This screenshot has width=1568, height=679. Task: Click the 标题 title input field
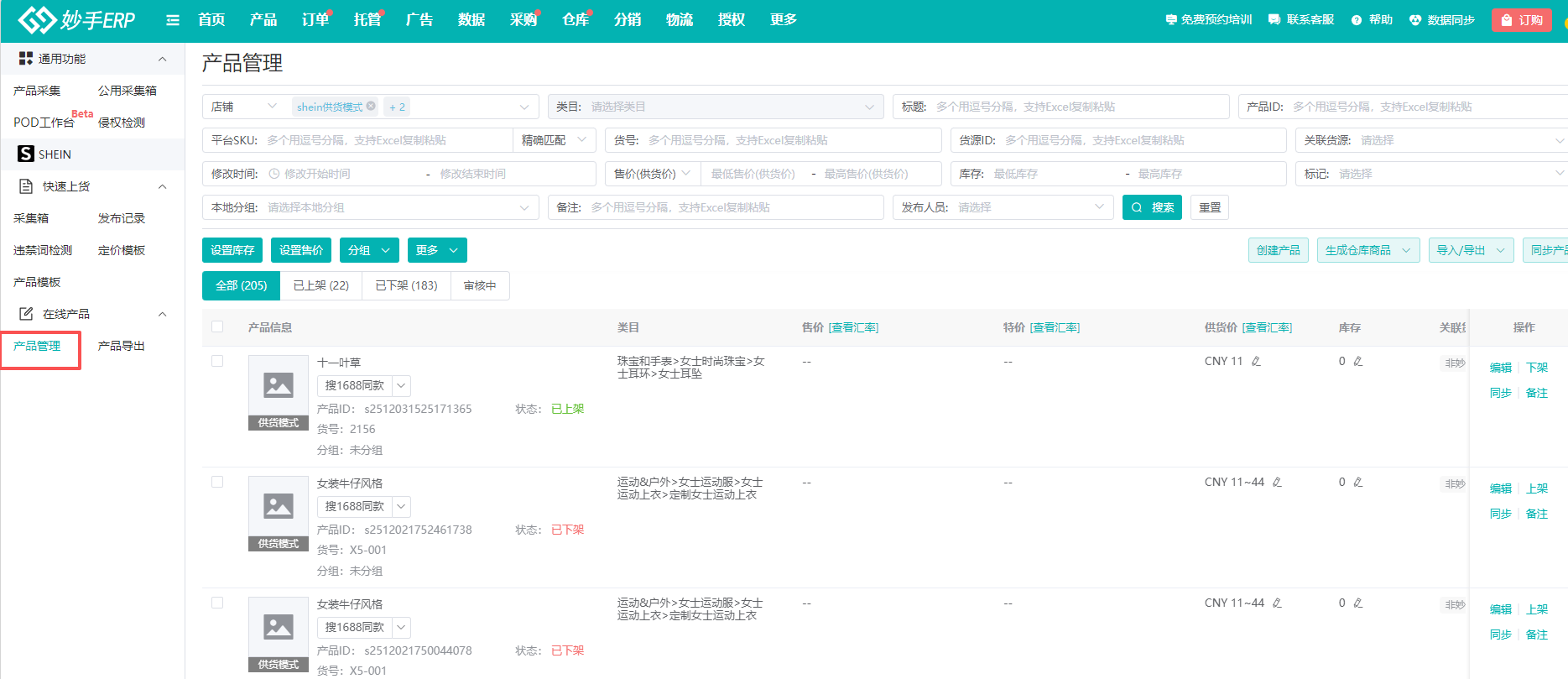[1078, 107]
